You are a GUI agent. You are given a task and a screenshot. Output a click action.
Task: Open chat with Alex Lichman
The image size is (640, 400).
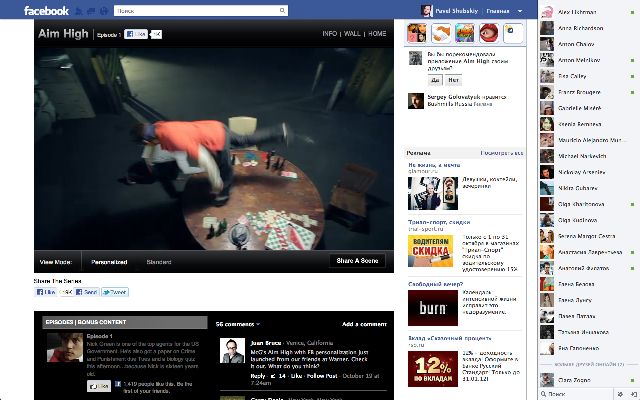pos(587,12)
